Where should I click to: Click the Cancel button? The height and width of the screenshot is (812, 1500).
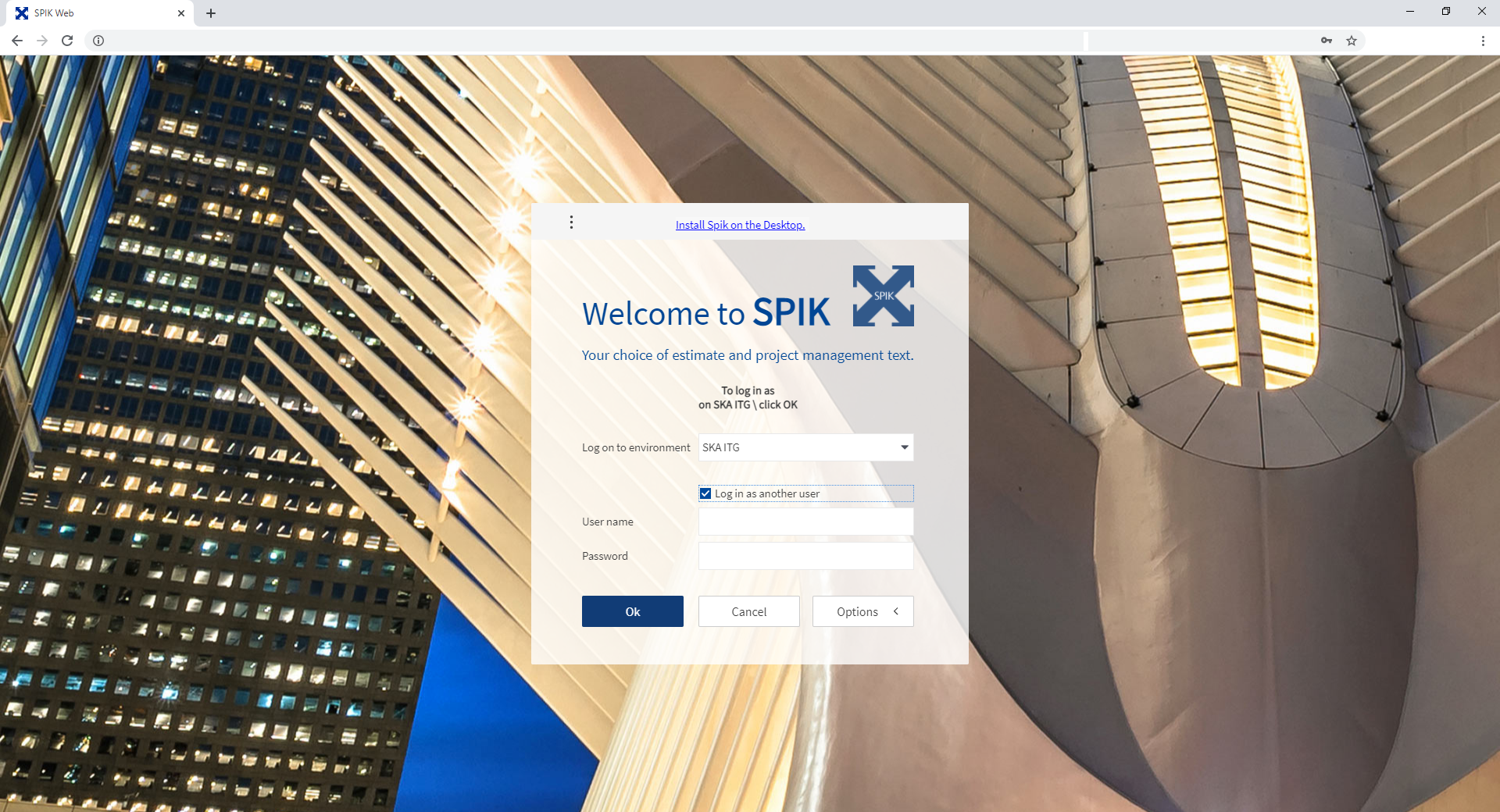click(749, 611)
